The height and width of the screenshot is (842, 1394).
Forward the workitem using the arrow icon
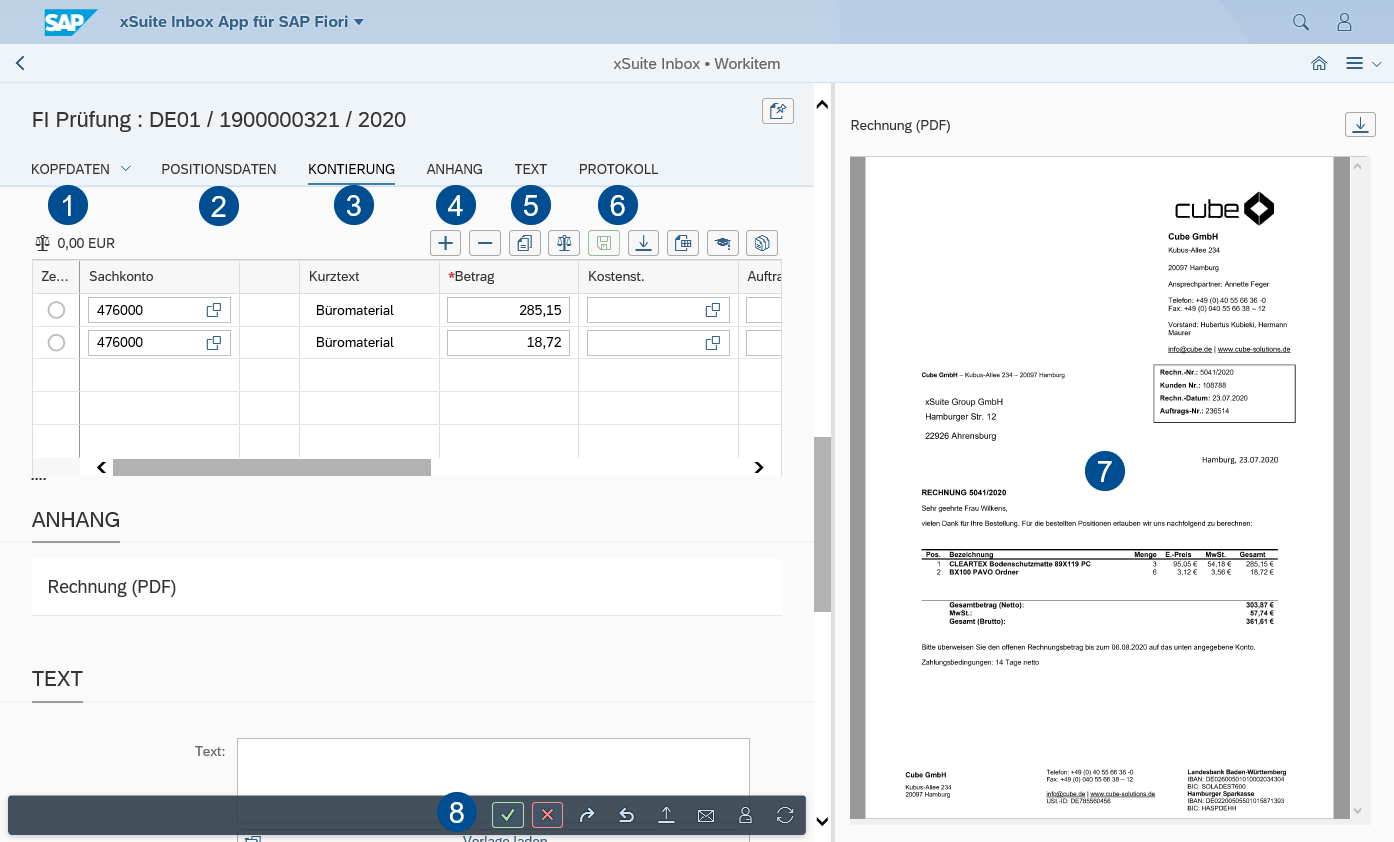[586, 815]
